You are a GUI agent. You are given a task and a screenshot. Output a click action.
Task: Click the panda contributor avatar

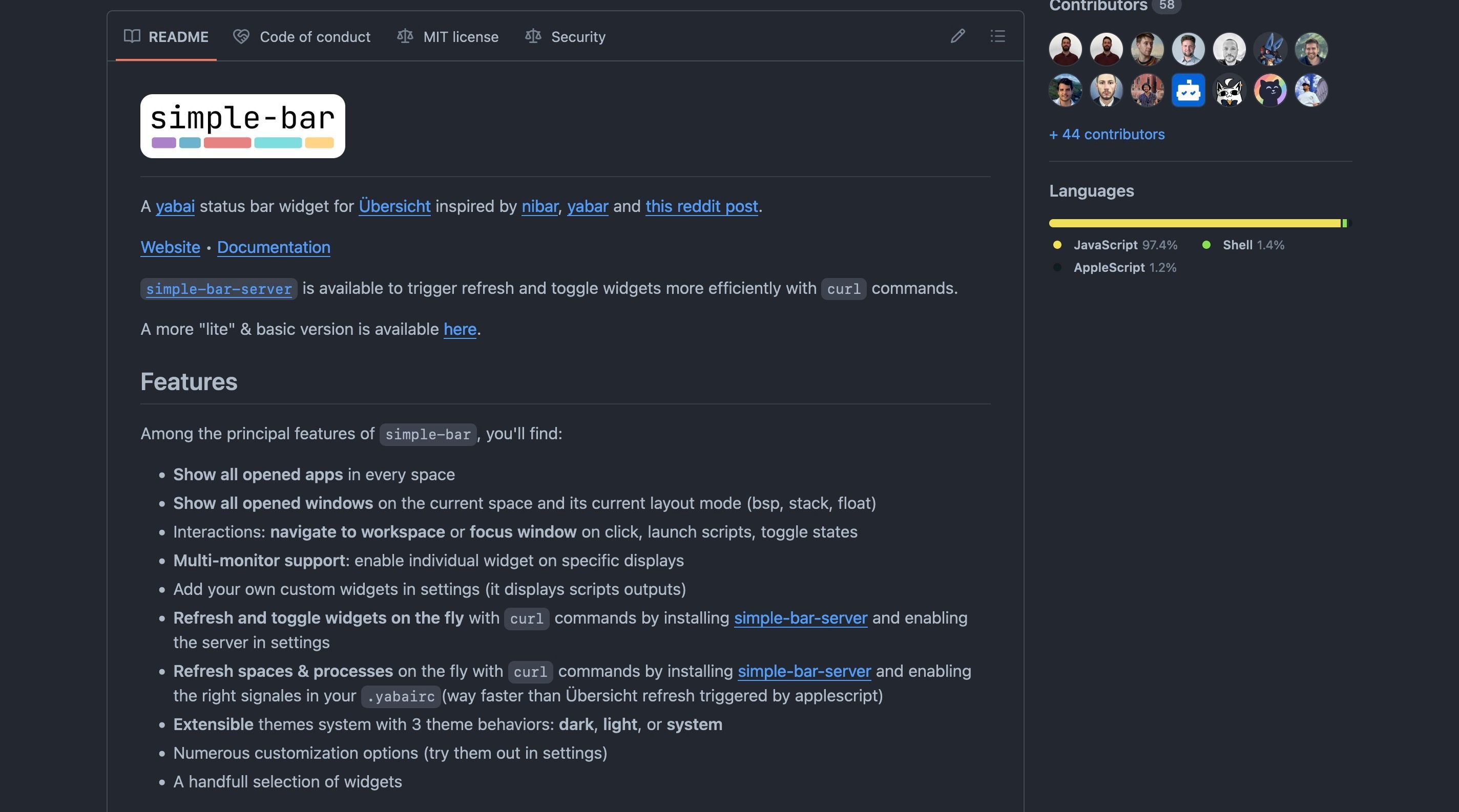[1229, 91]
